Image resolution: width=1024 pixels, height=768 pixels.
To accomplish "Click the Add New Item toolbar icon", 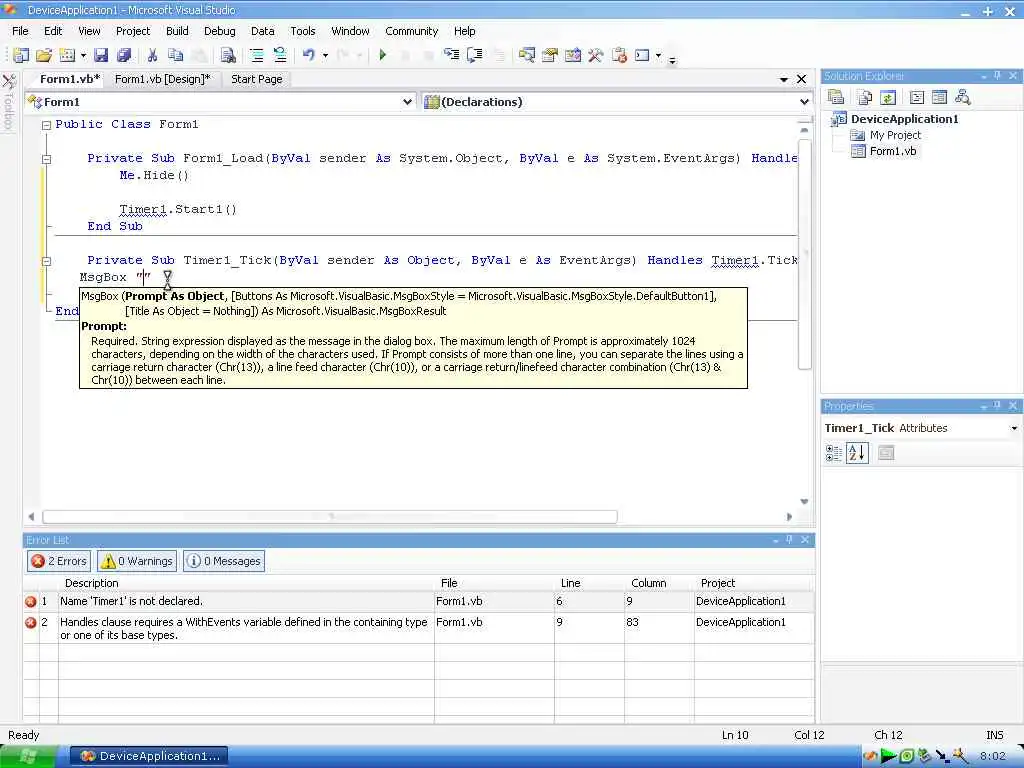I will [67, 56].
